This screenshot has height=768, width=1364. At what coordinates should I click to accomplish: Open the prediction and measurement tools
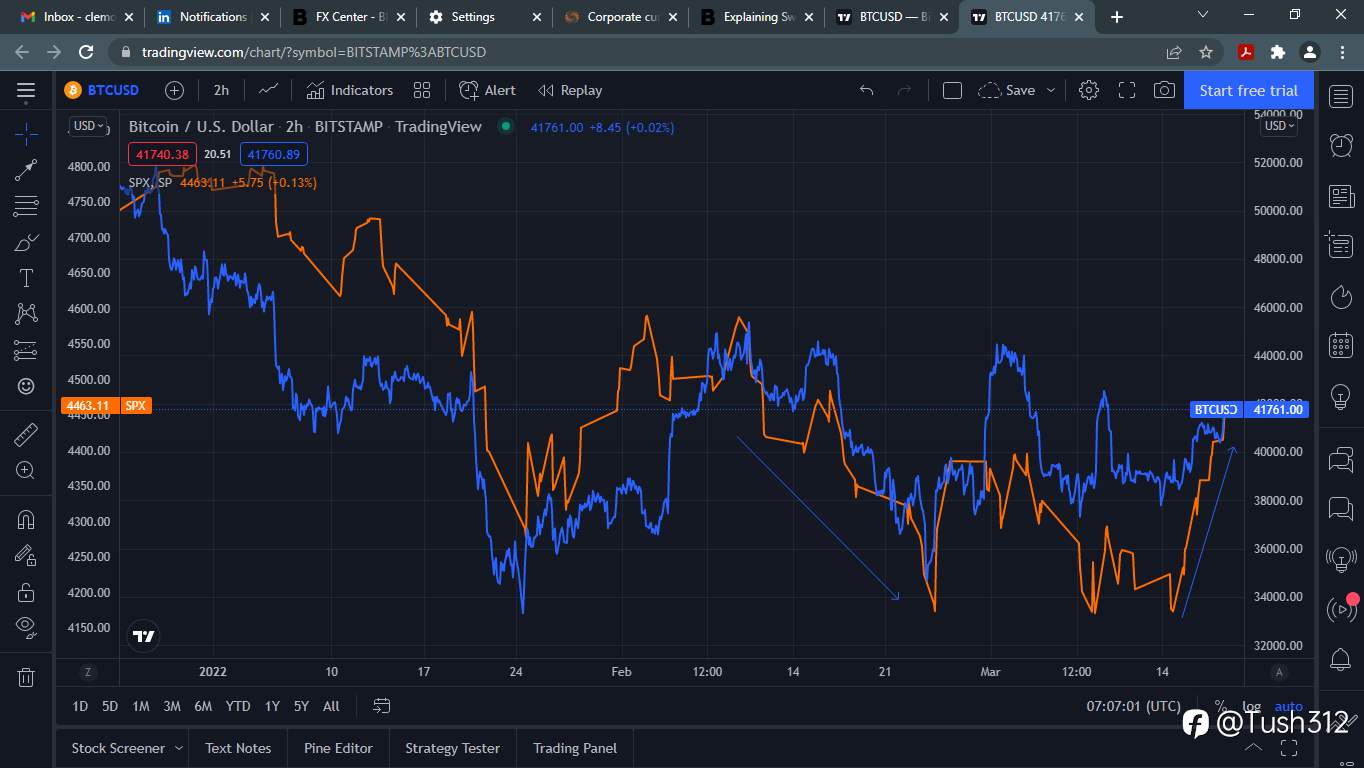click(x=26, y=350)
